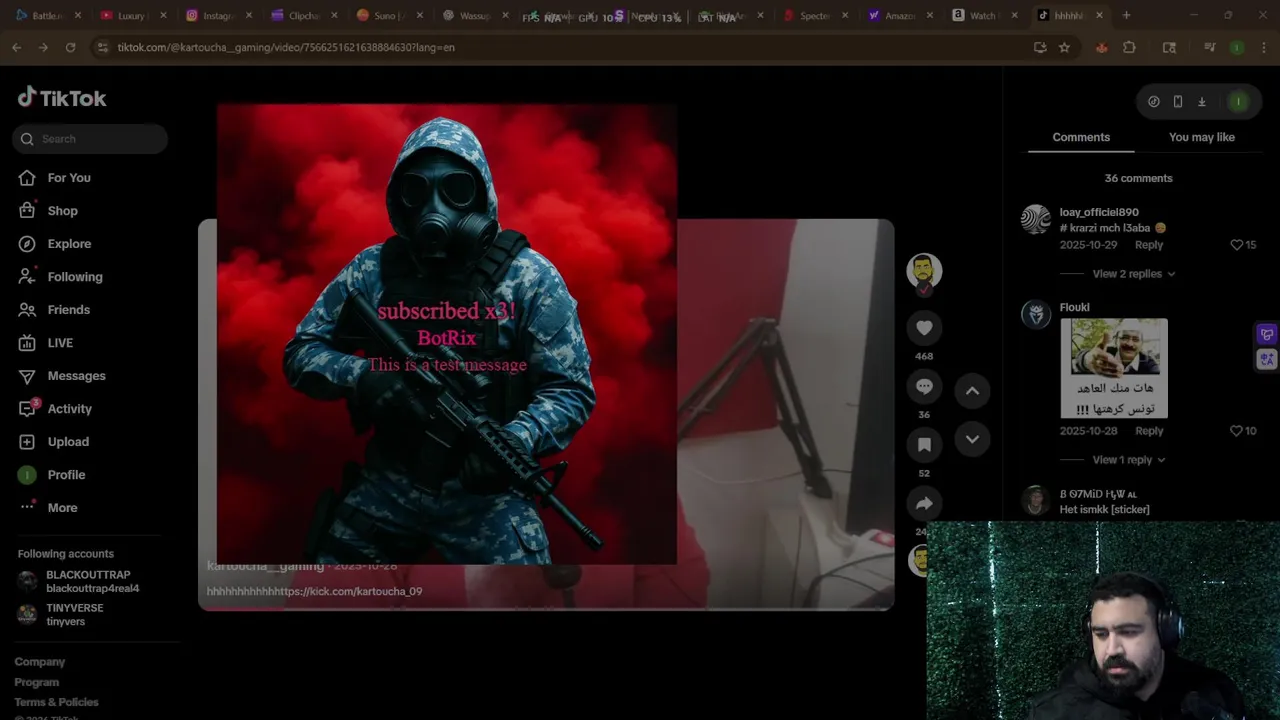Go back in browser
Viewport: 1280px width, 720px height.
[x=16, y=47]
